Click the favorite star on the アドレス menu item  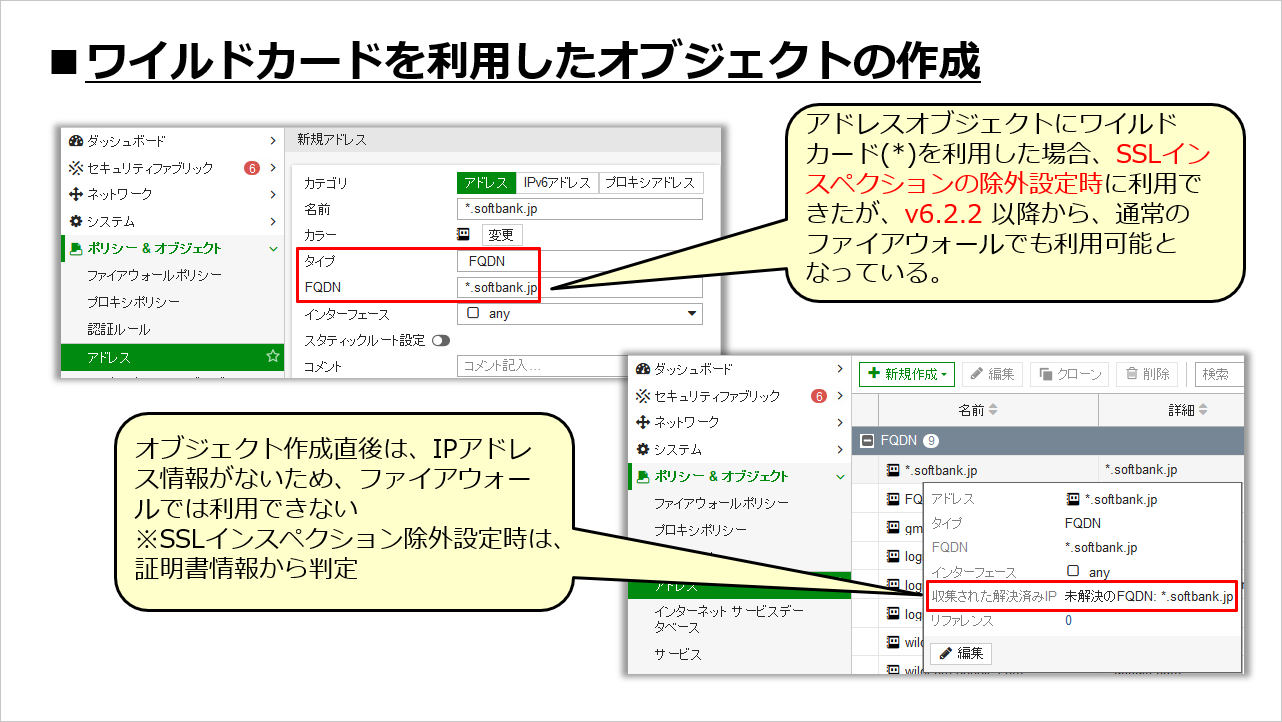pyautogui.click(x=272, y=356)
